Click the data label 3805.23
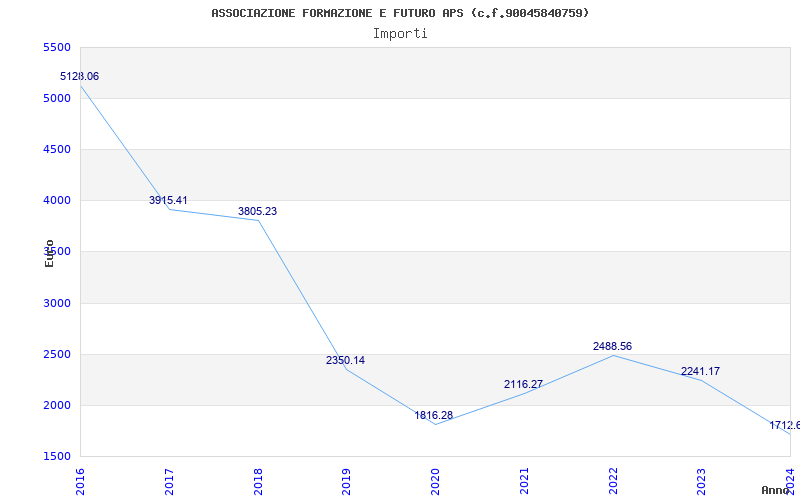This screenshot has width=800, height=500. (x=258, y=211)
